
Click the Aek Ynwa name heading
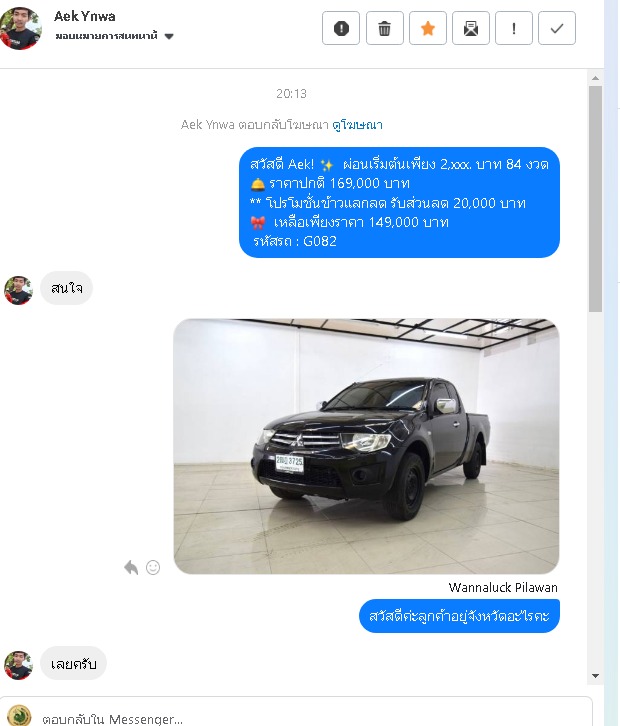click(84, 16)
